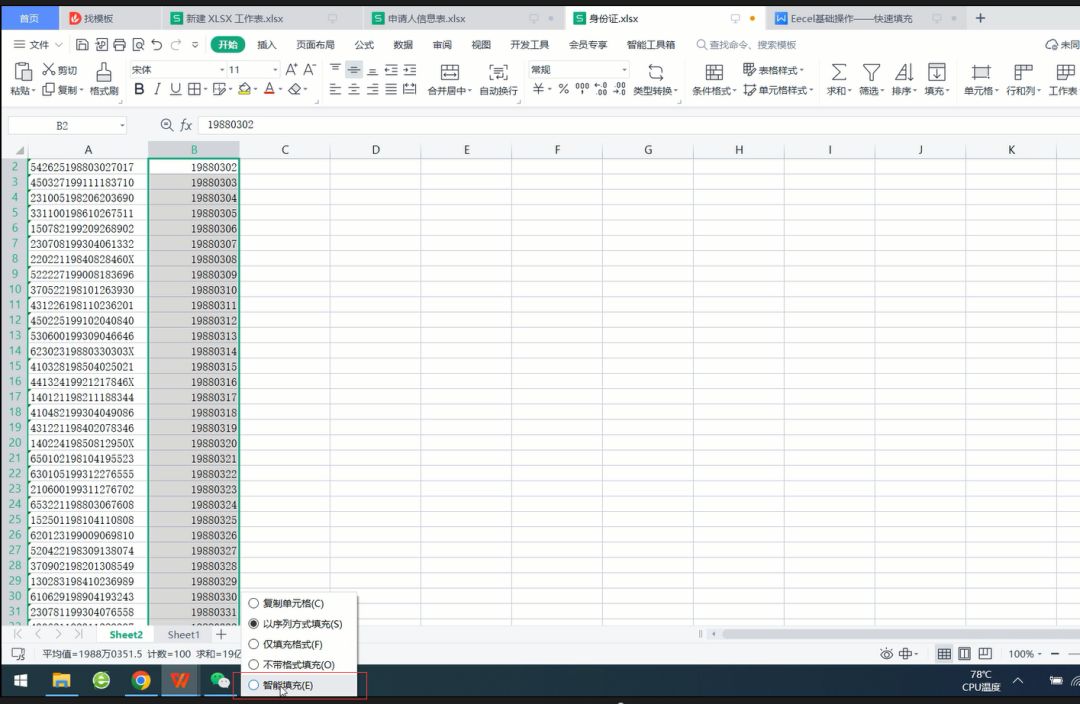This screenshot has width=1080, height=704.
Task: Select Smart Fill (智能填充) radio option
Action: click(253, 685)
